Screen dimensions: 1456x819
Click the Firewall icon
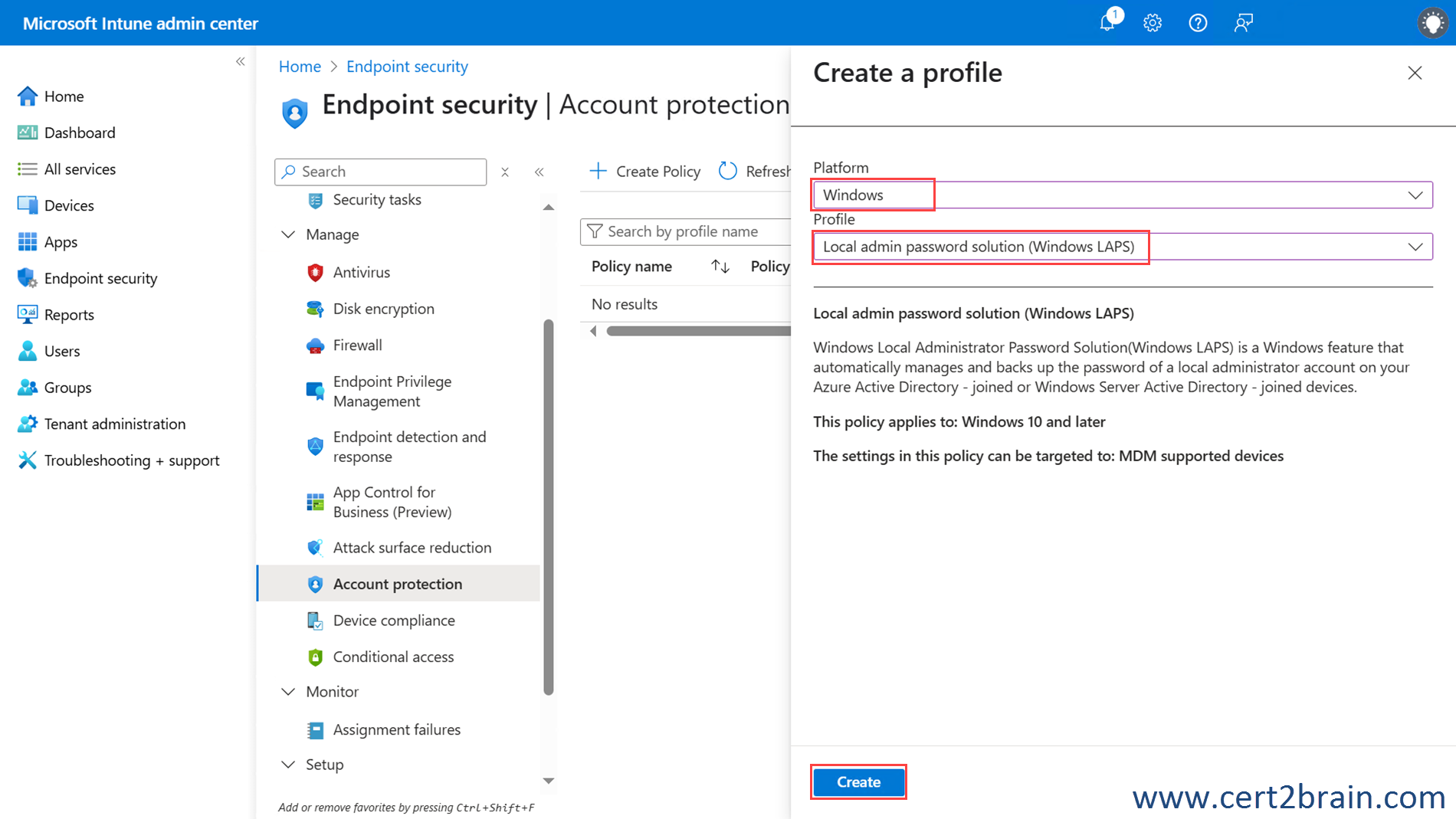point(315,346)
